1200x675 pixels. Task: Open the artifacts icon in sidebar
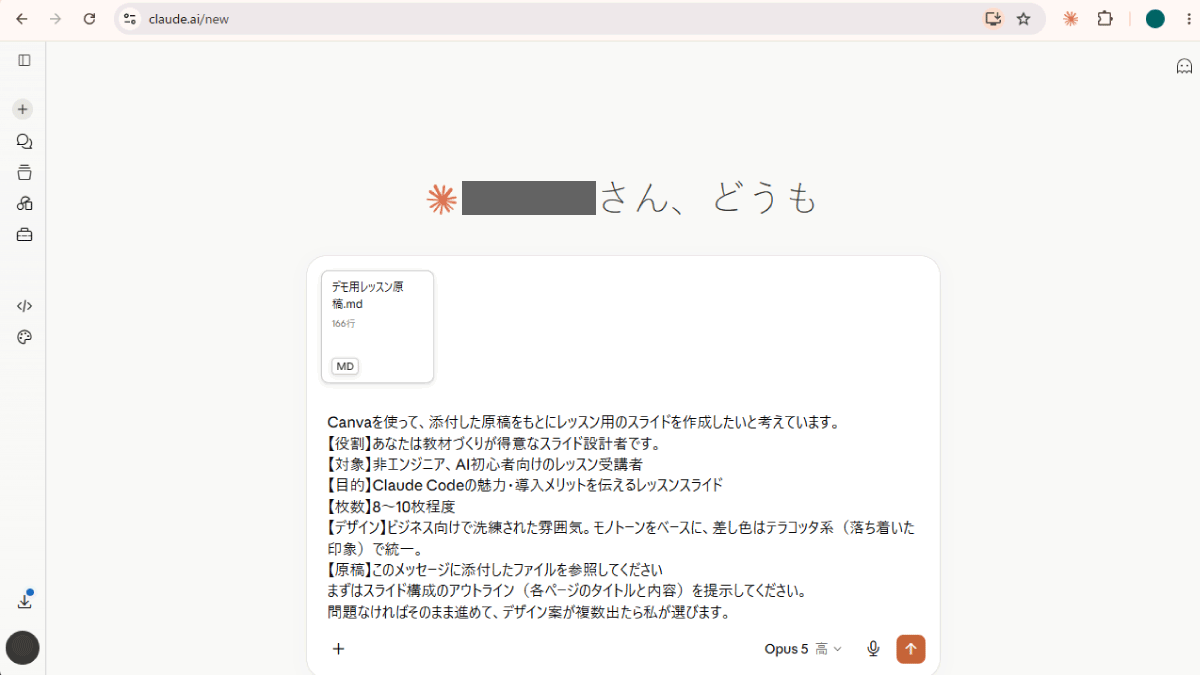(x=24, y=203)
